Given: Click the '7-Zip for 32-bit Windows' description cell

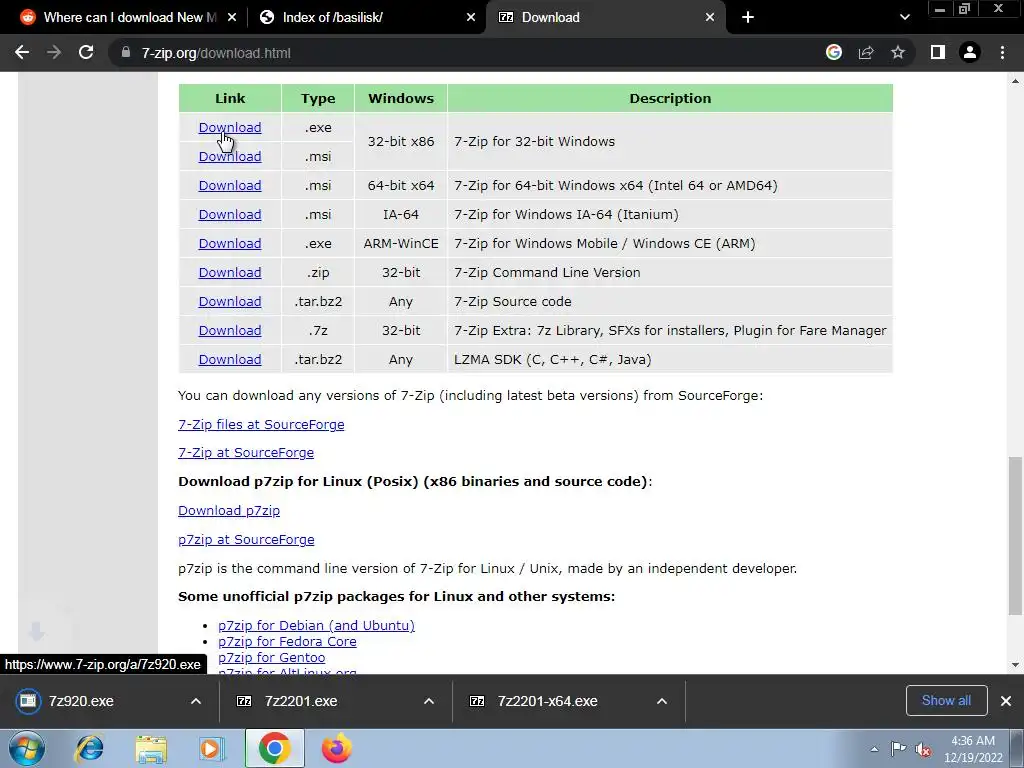Looking at the screenshot, I should click(x=670, y=142).
